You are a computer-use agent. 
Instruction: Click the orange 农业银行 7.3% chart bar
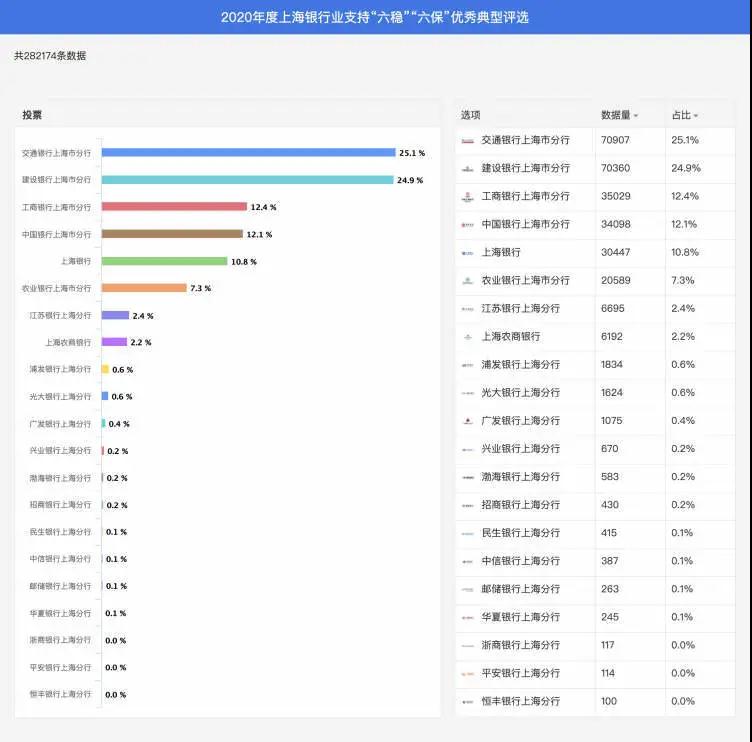point(144,288)
